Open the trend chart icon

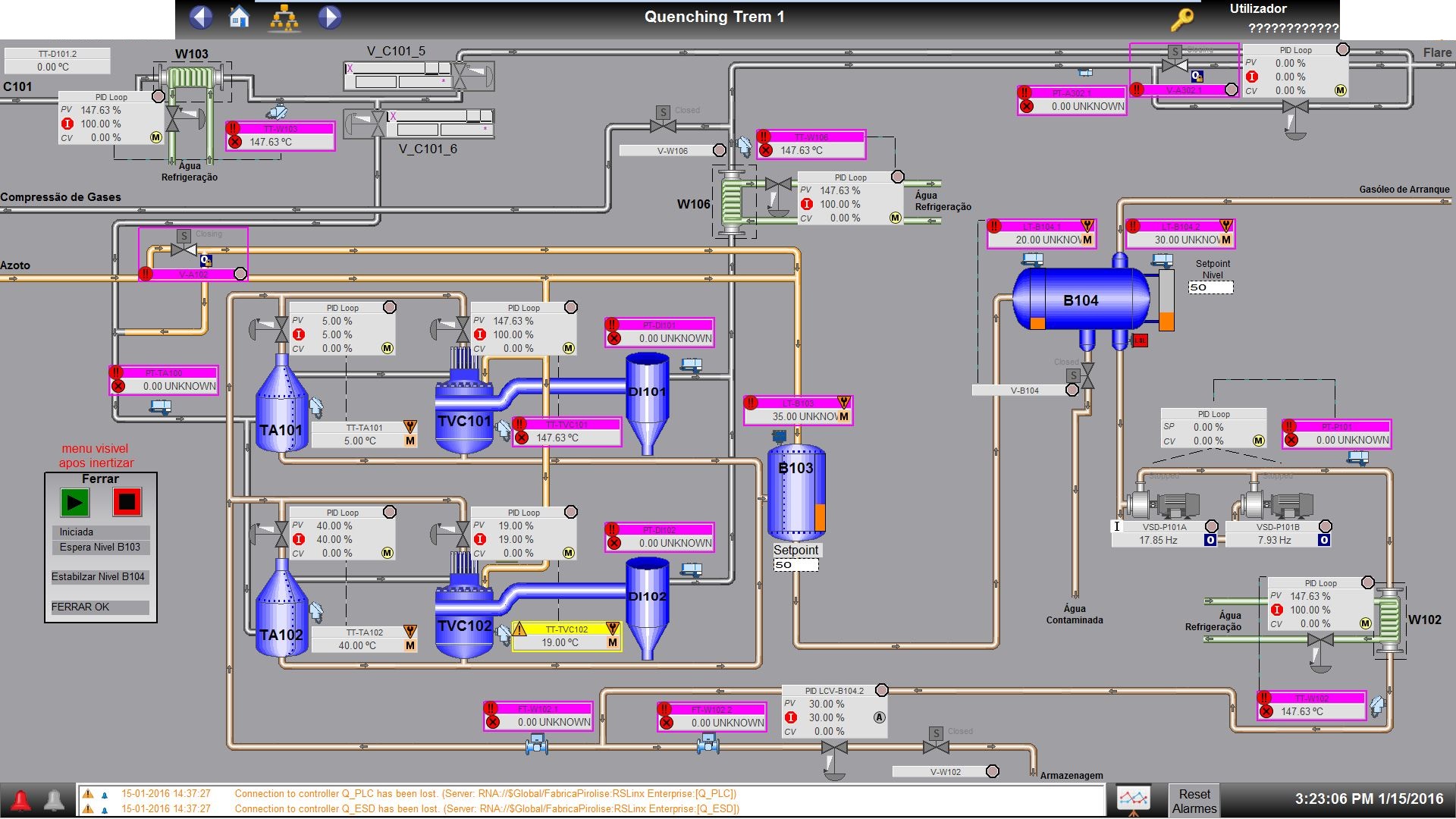tap(1134, 799)
